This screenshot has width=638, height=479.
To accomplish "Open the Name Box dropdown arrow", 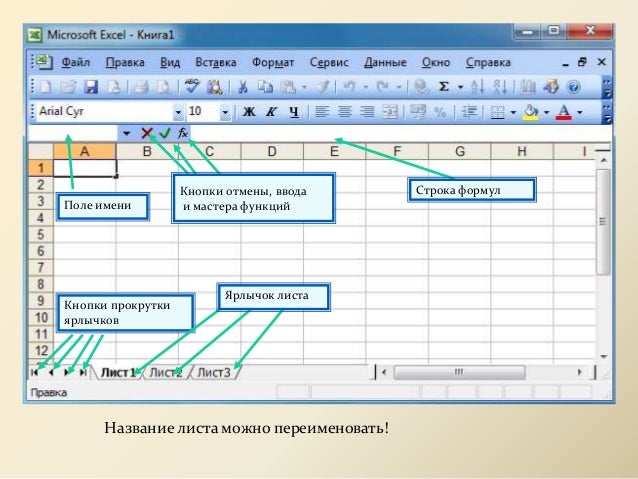I will click(126, 133).
